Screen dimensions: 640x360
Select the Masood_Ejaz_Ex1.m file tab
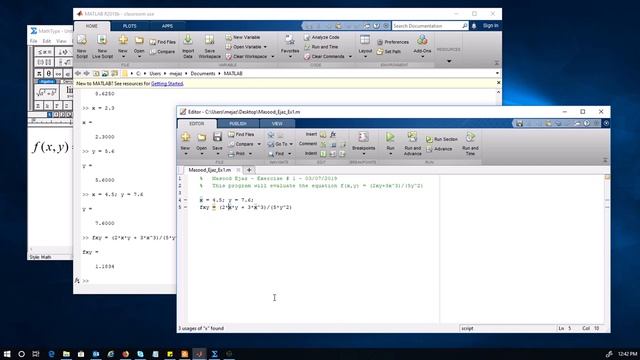209,170
